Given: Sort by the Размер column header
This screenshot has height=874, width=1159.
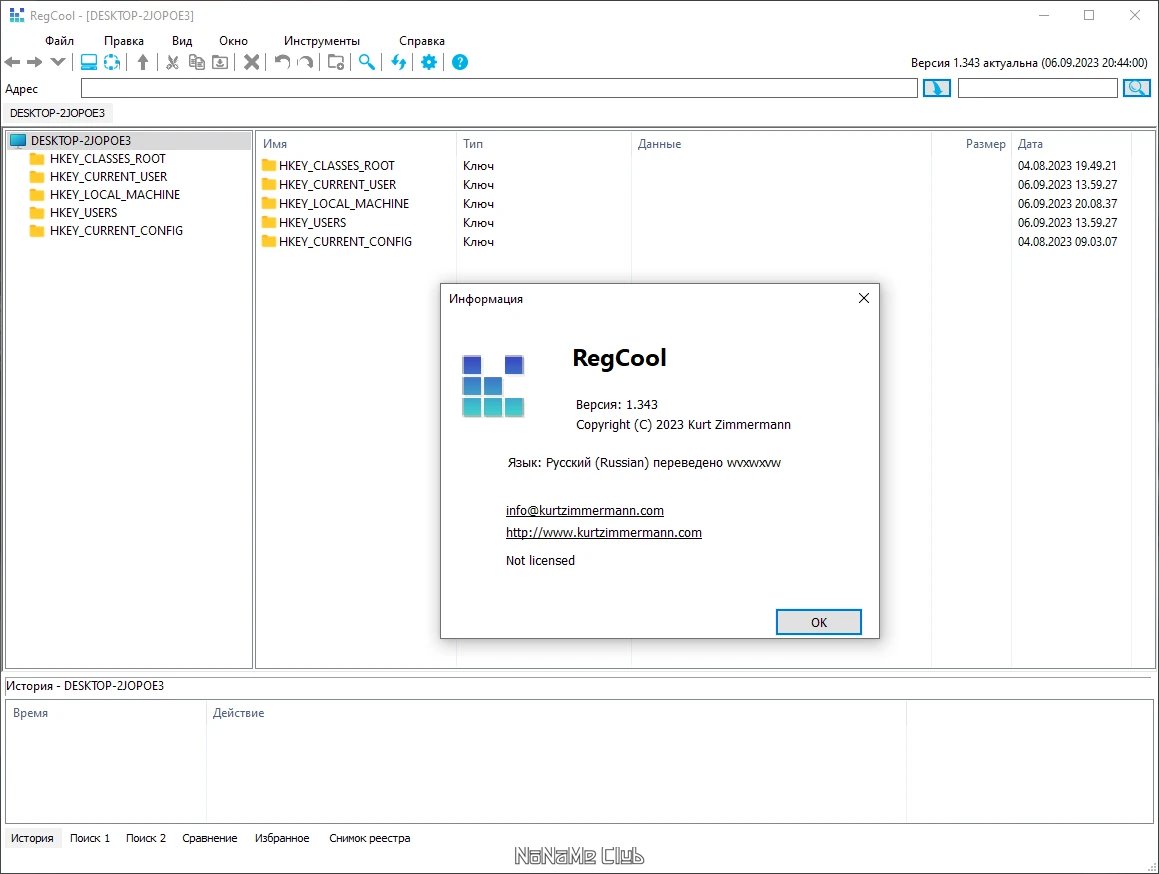Looking at the screenshot, I should (x=971, y=143).
